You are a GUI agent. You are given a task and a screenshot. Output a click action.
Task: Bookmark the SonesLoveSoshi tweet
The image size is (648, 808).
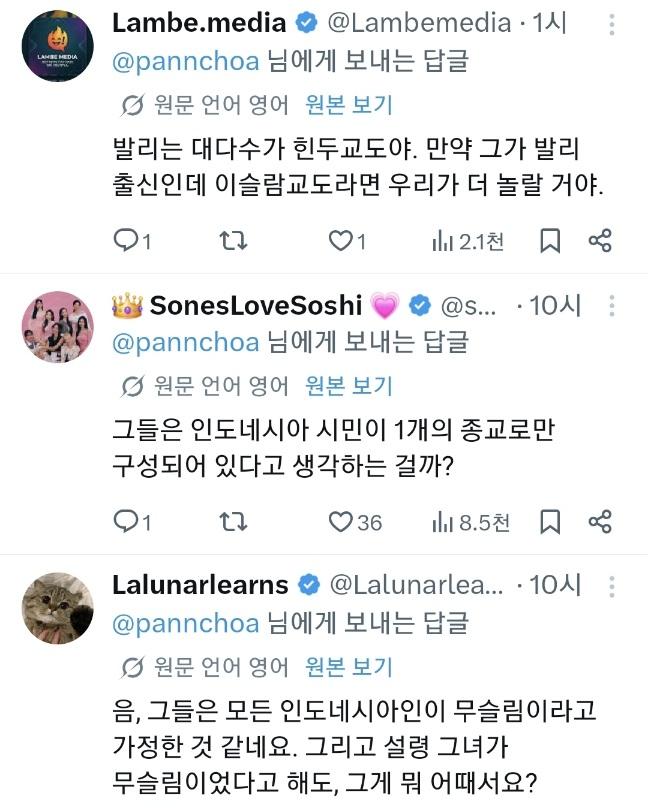550,522
